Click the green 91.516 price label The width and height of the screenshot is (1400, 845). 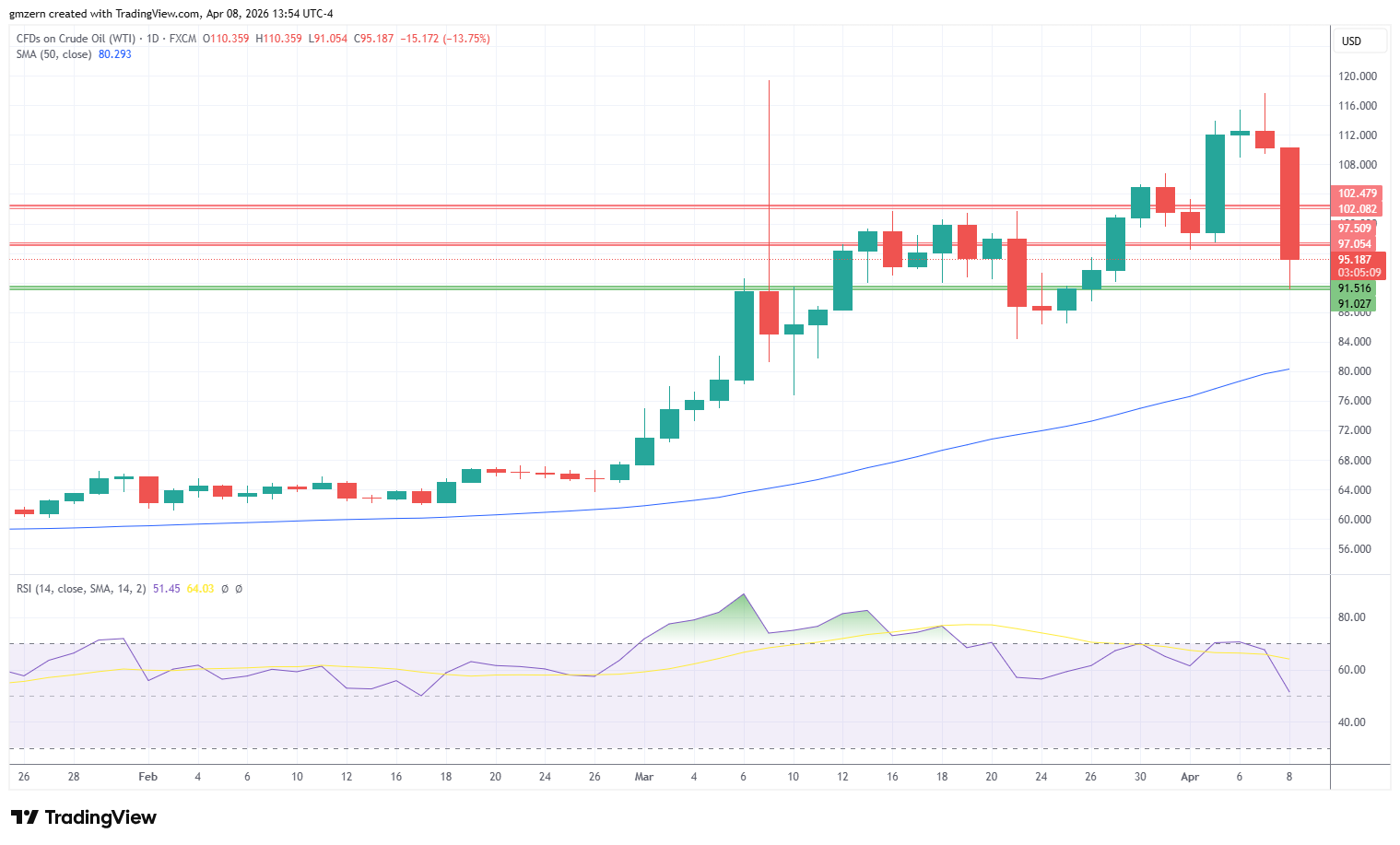tap(1355, 288)
